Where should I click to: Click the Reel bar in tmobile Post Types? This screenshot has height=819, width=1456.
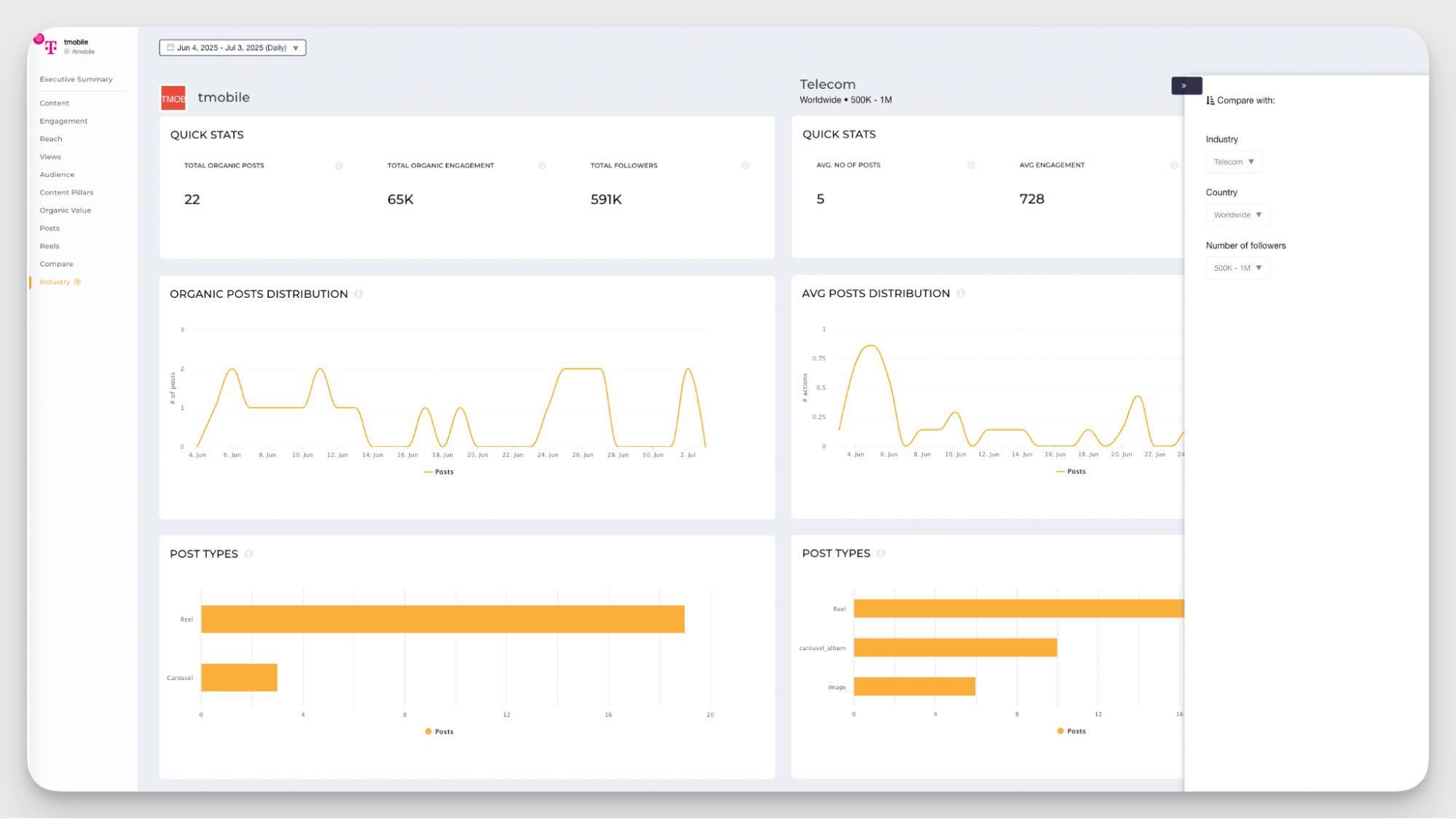pyautogui.click(x=443, y=620)
